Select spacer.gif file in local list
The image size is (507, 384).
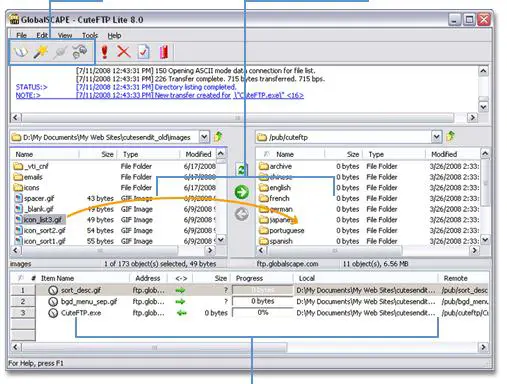point(34,198)
